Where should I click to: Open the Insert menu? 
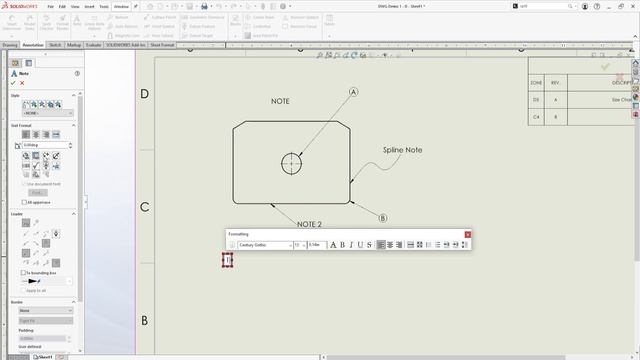(x=89, y=7)
